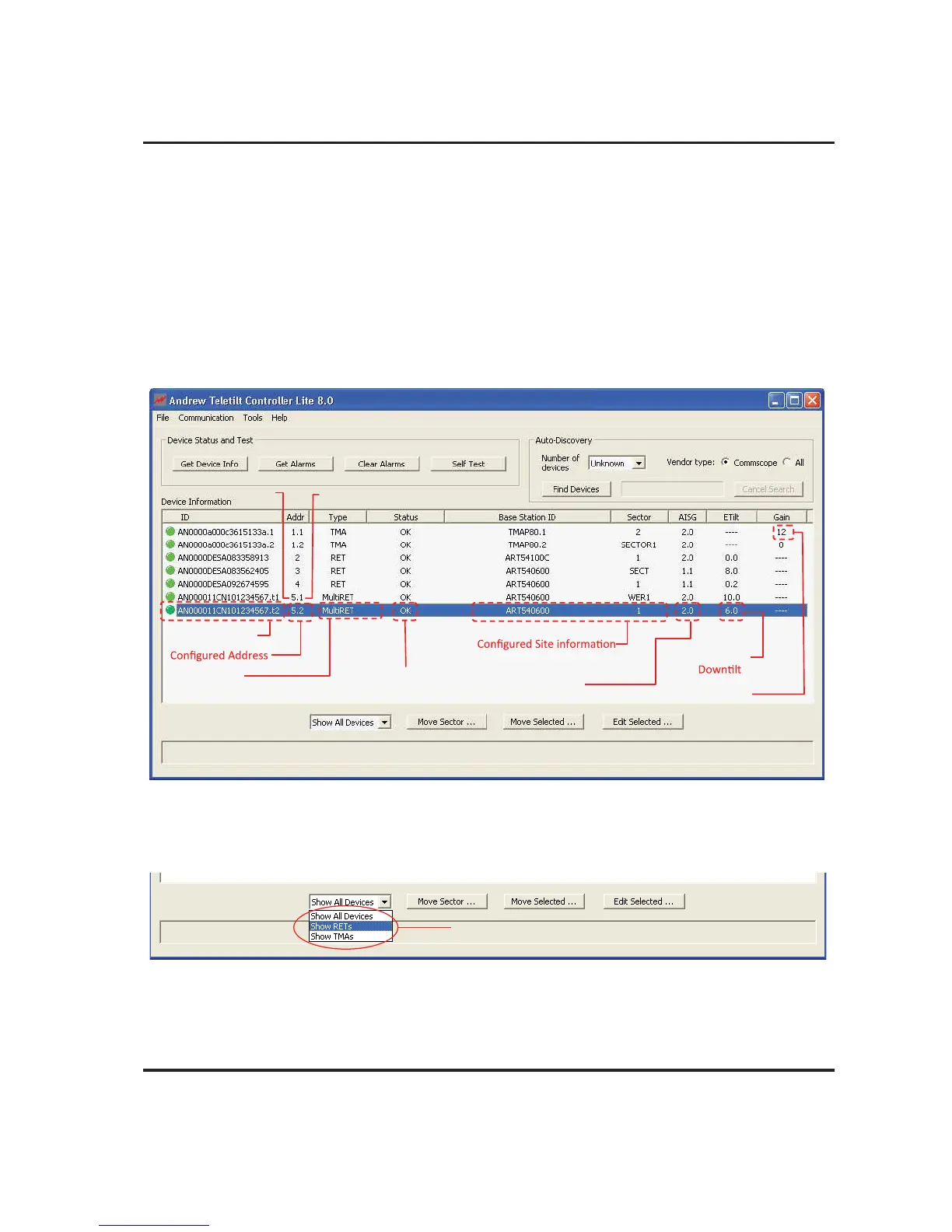952x1232 pixels.
Task: Minimize the Andrew Teletilt Controller window
Action: tap(777, 401)
